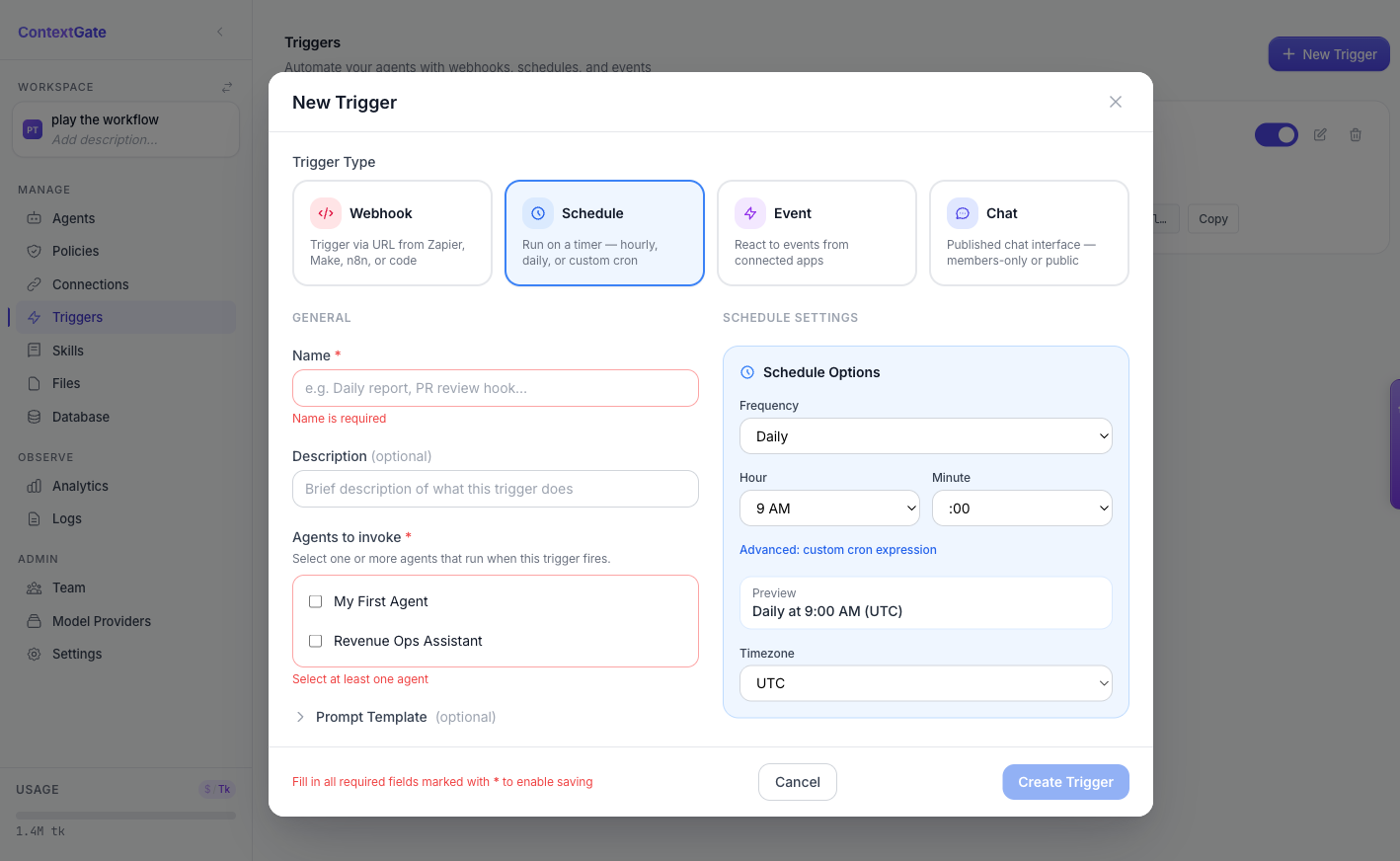The height and width of the screenshot is (861, 1400).
Task: Open the Hour dropdown showing 9 AM
Action: [x=830, y=509]
